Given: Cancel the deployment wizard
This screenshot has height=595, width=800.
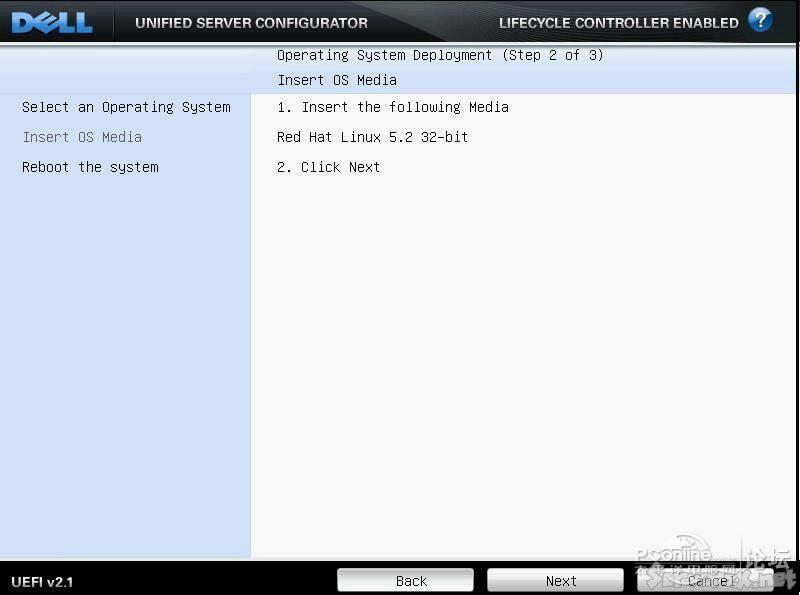Looking at the screenshot, I should coord(704,580).
